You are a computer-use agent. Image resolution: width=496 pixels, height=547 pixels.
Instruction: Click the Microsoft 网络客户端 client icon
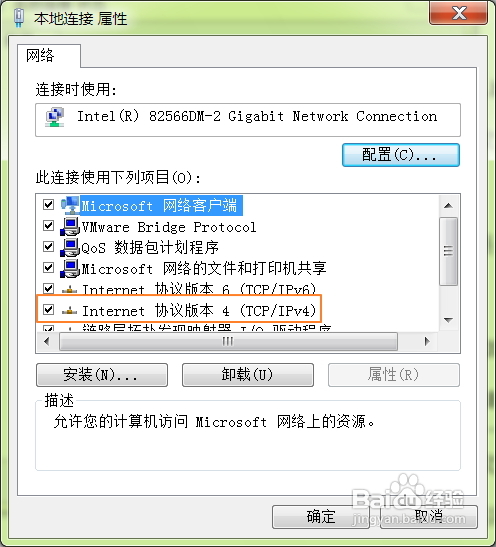(70, 205)
